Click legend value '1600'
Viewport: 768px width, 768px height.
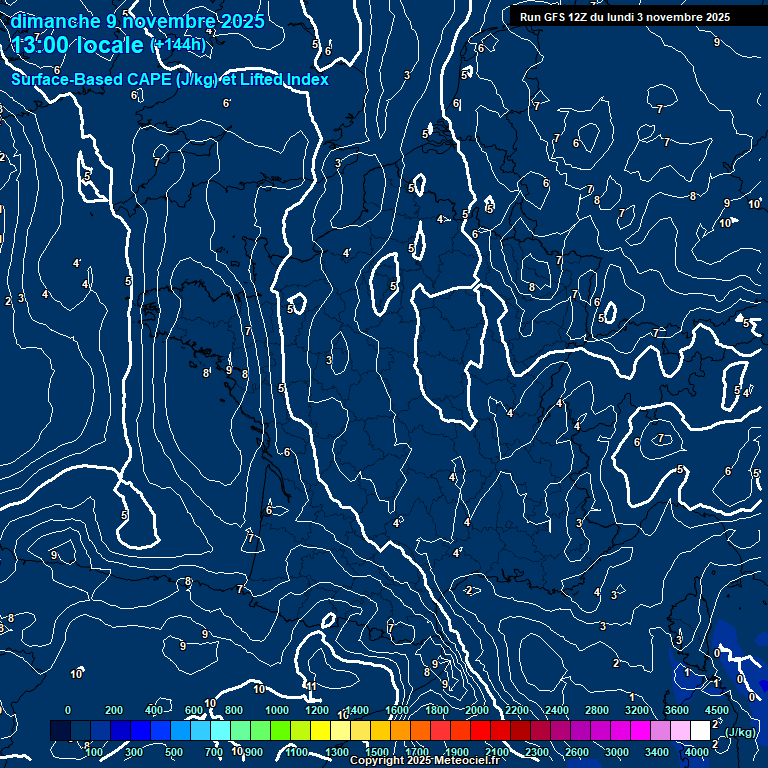[x=397, y=710]
